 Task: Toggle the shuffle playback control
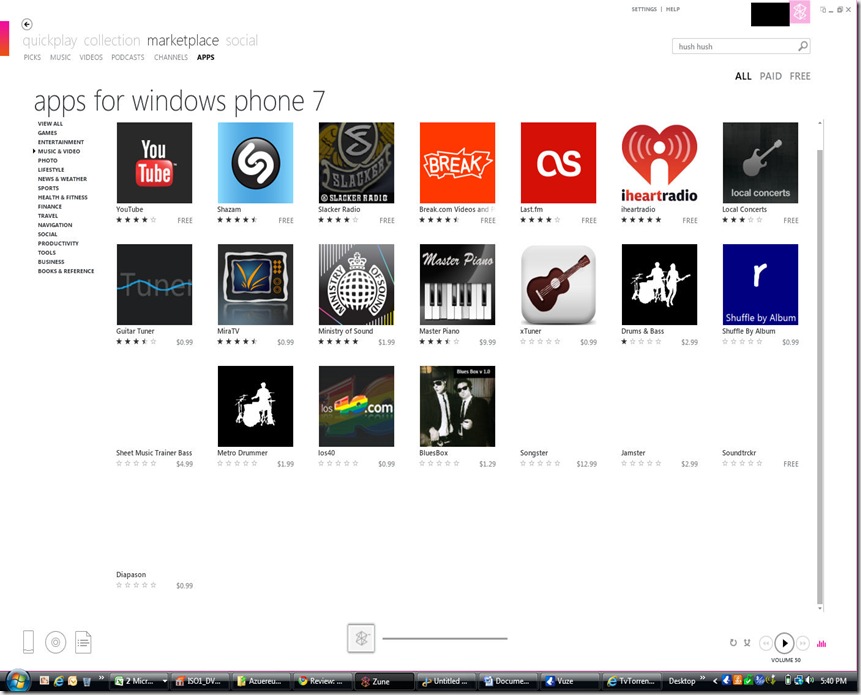tap(747, 642)
